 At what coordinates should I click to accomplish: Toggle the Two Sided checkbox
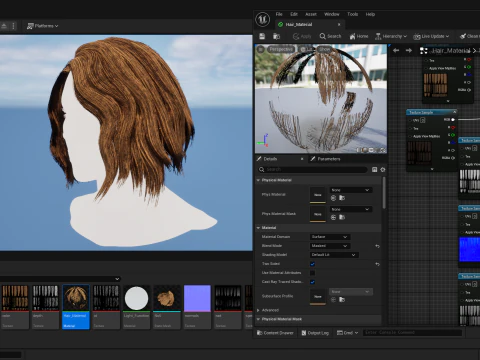coord(312,264)
